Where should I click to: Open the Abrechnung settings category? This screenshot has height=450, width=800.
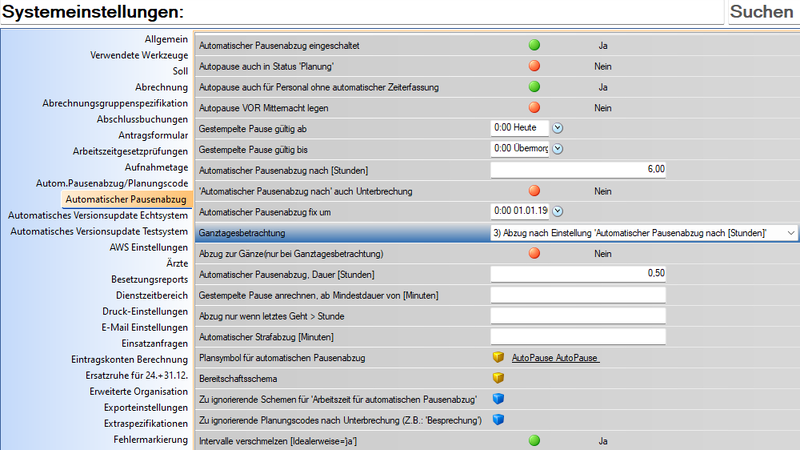coord(161,87)
